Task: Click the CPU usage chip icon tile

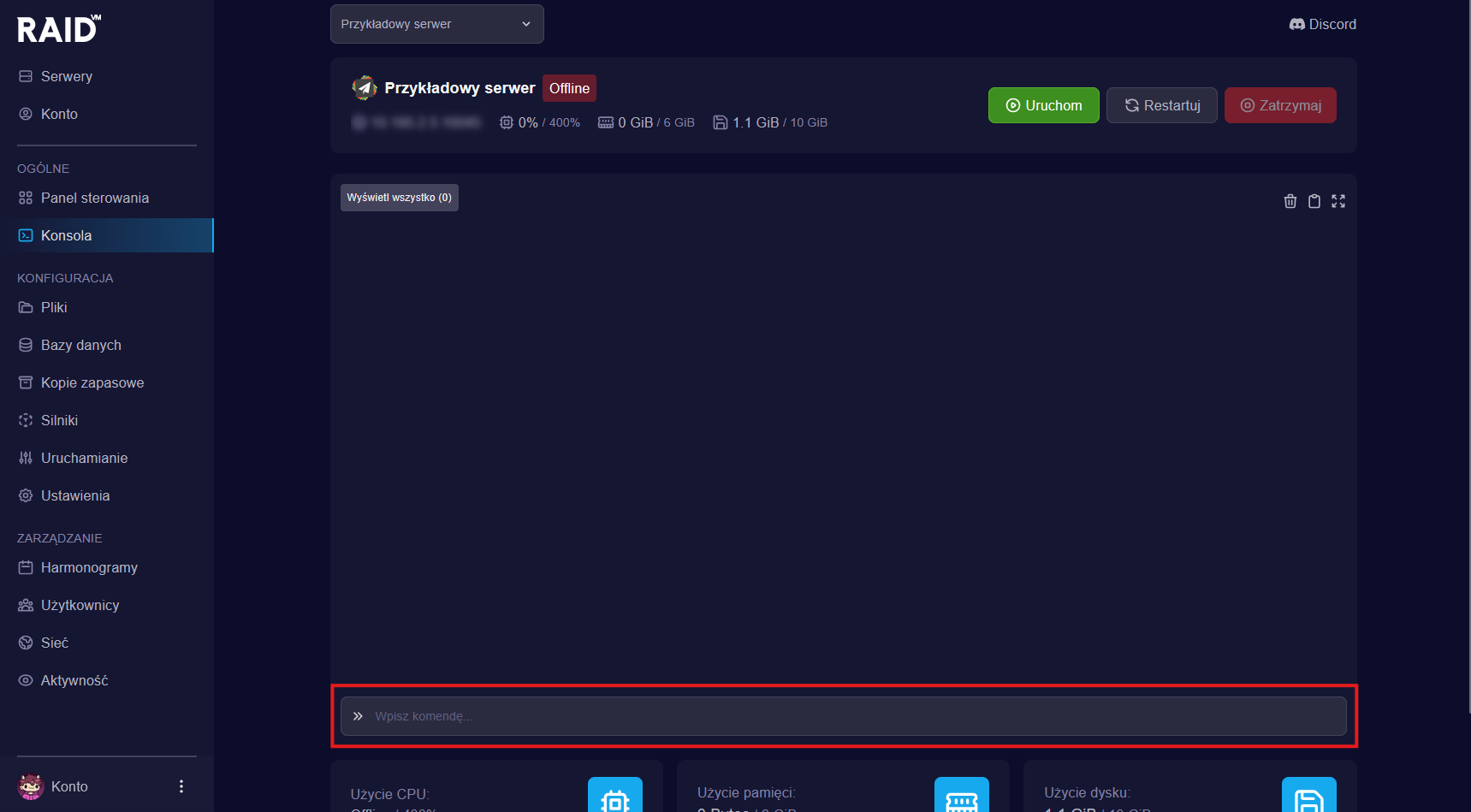Action: [615, 795]
